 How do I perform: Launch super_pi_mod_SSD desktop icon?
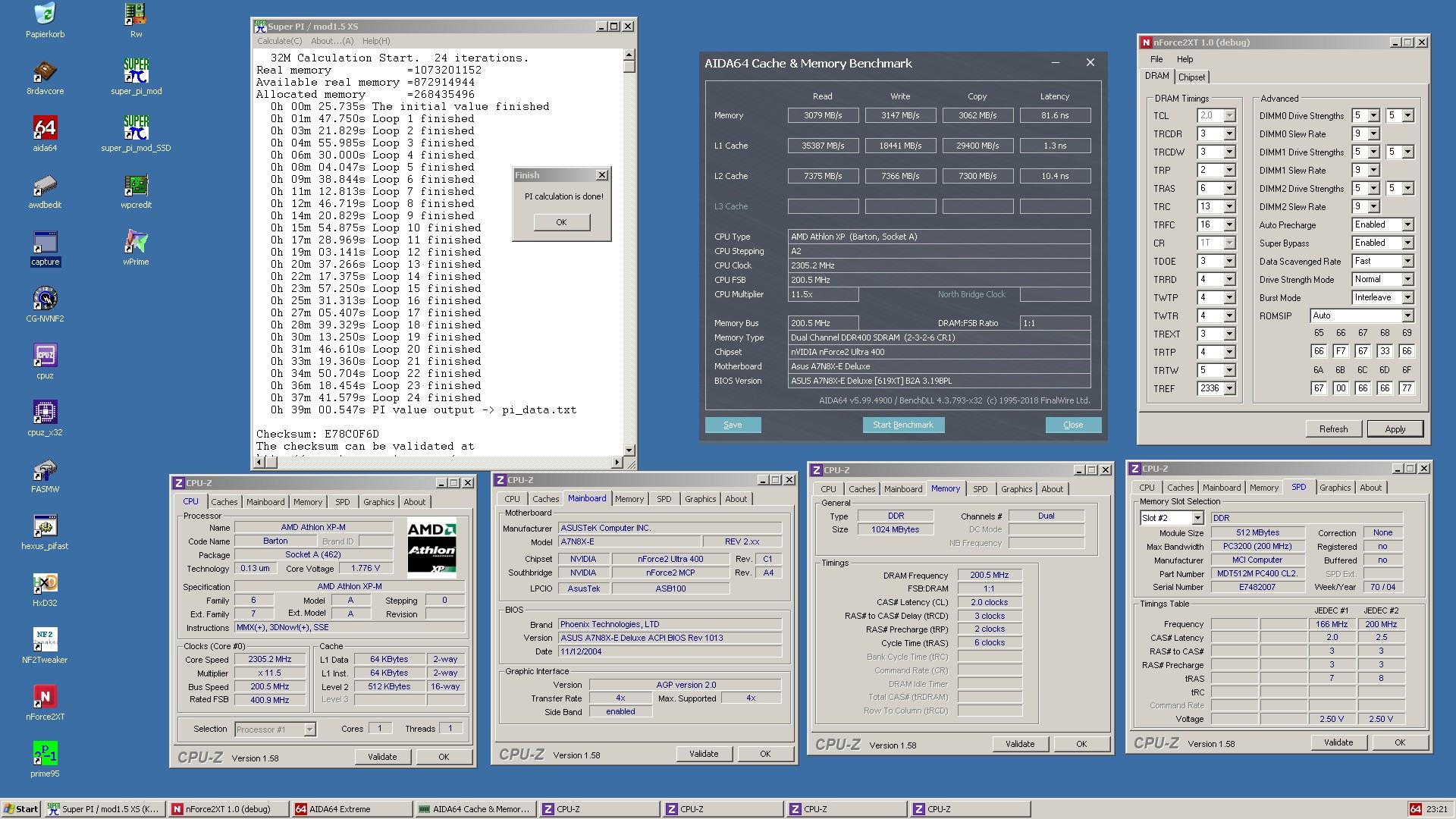point(136,134)
